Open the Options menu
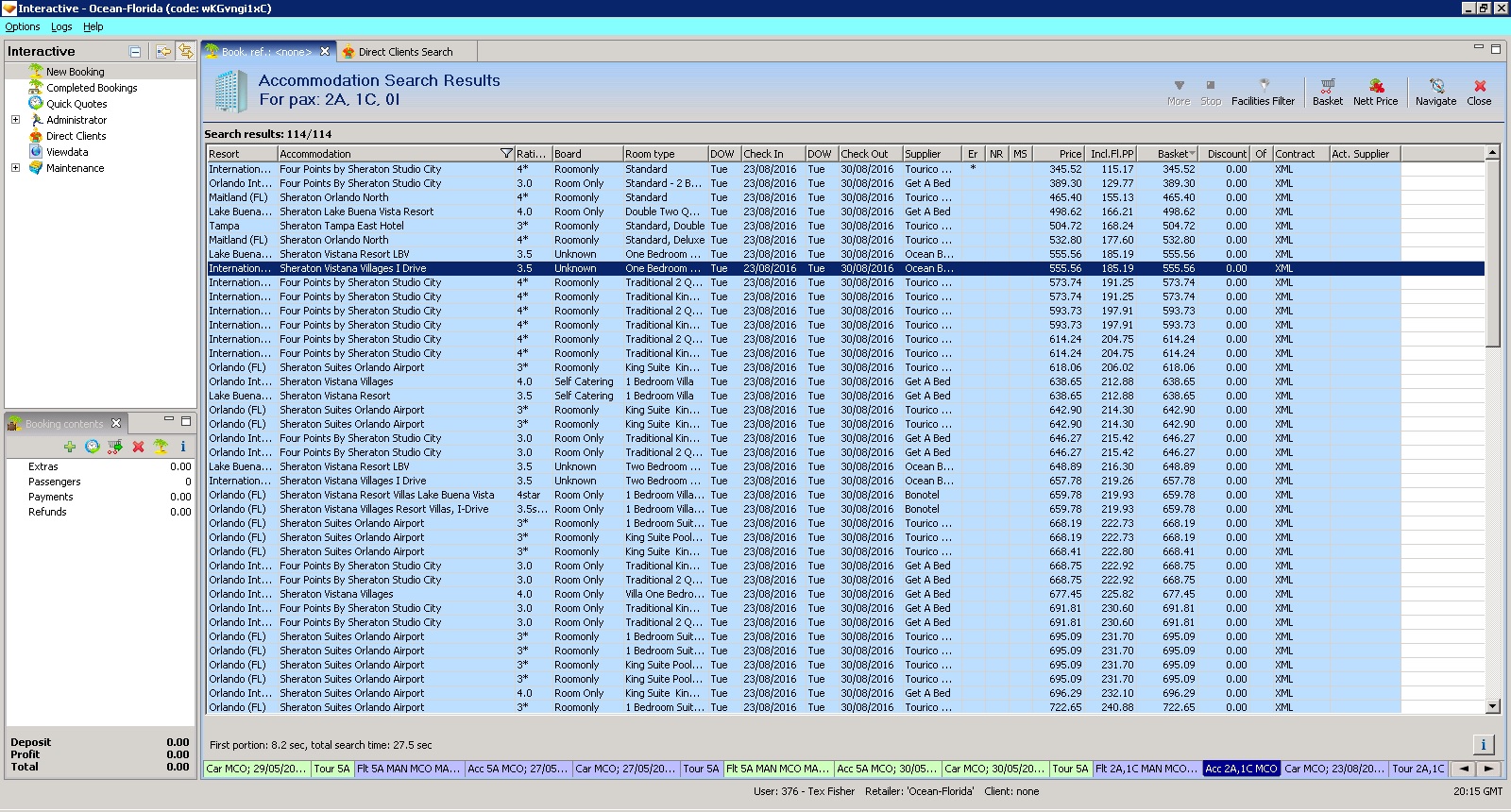 23,26
